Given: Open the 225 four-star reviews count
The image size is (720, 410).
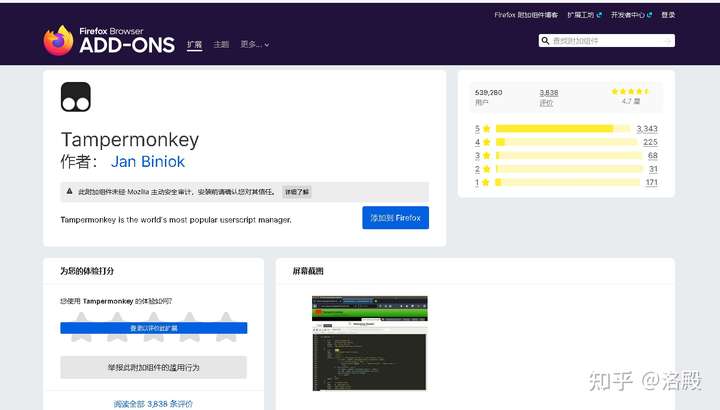Looking at the screenshot, I should 650,142.
